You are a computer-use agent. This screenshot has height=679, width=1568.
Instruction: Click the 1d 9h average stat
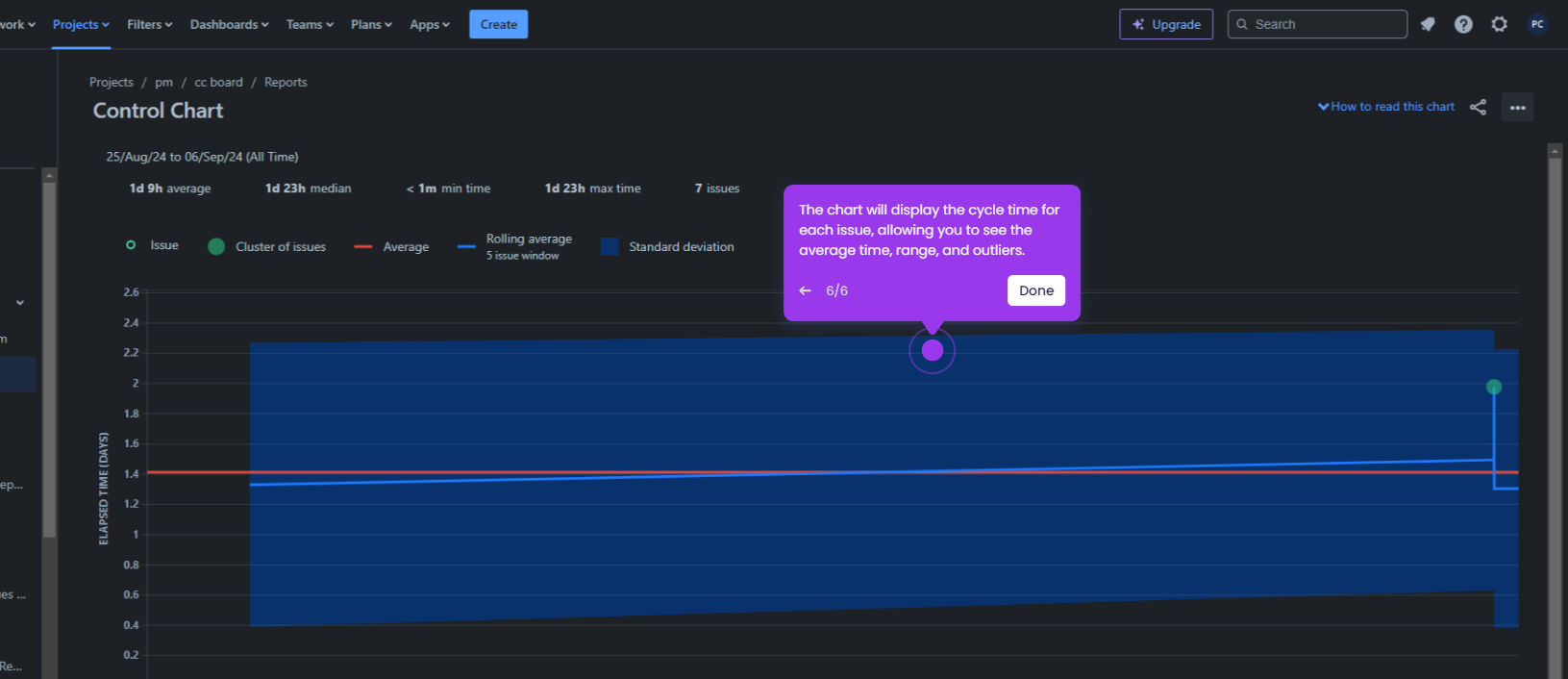click(170, 189)
